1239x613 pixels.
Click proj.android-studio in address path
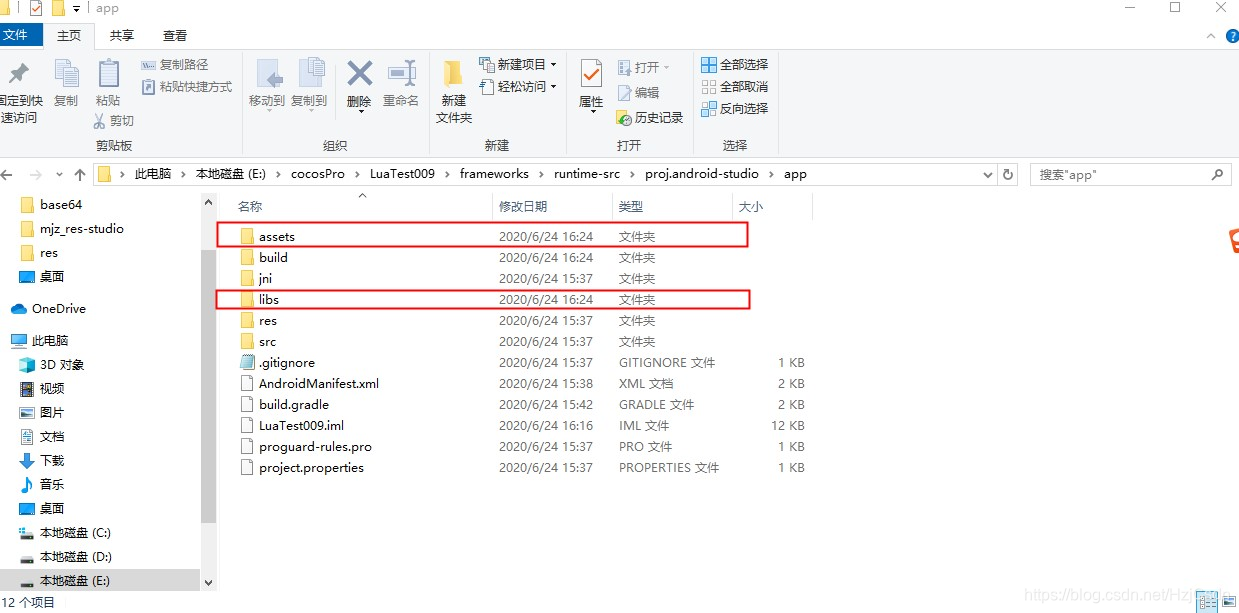(x=702, y=174)
